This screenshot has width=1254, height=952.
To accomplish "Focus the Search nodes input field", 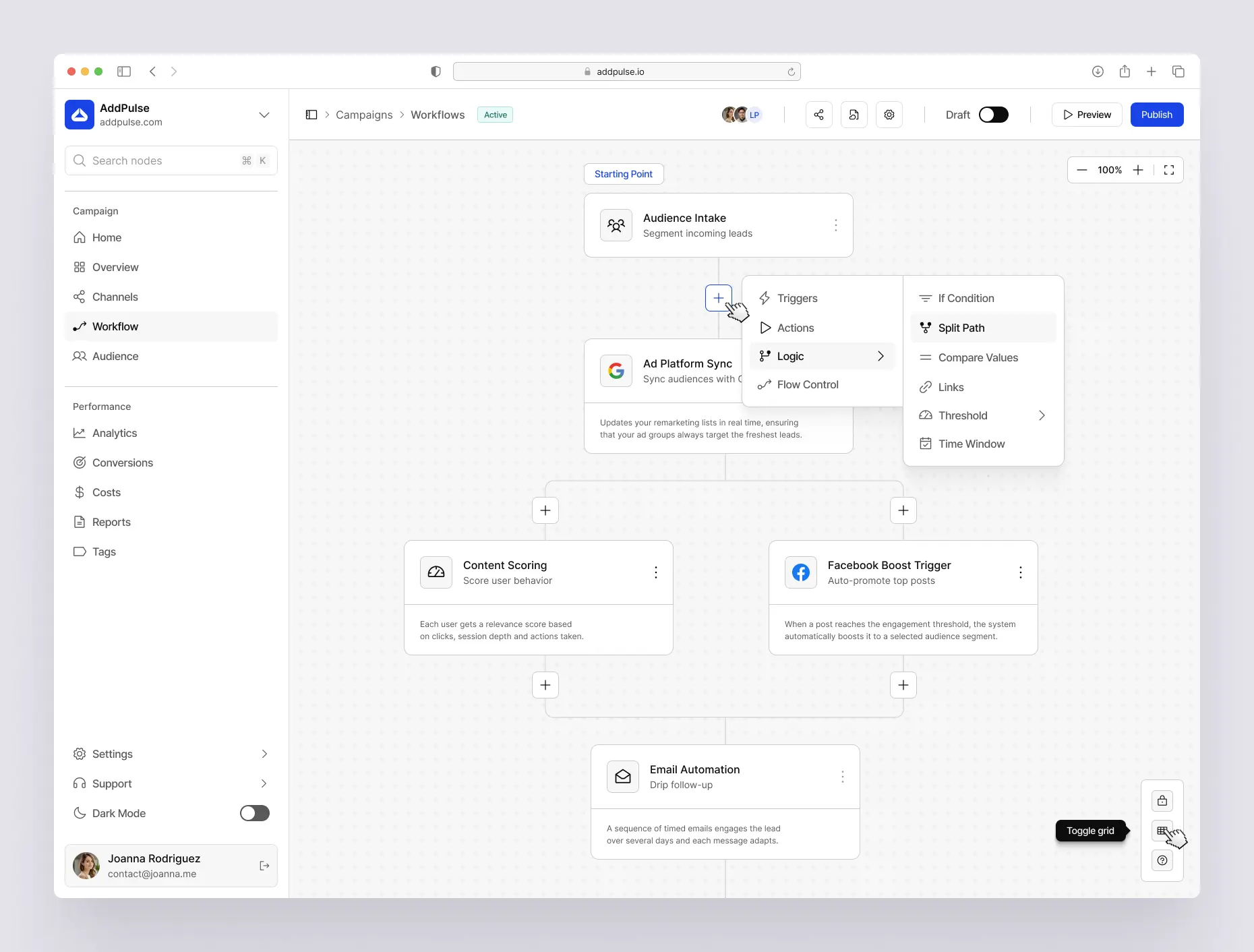I will [x=162, y=160].
